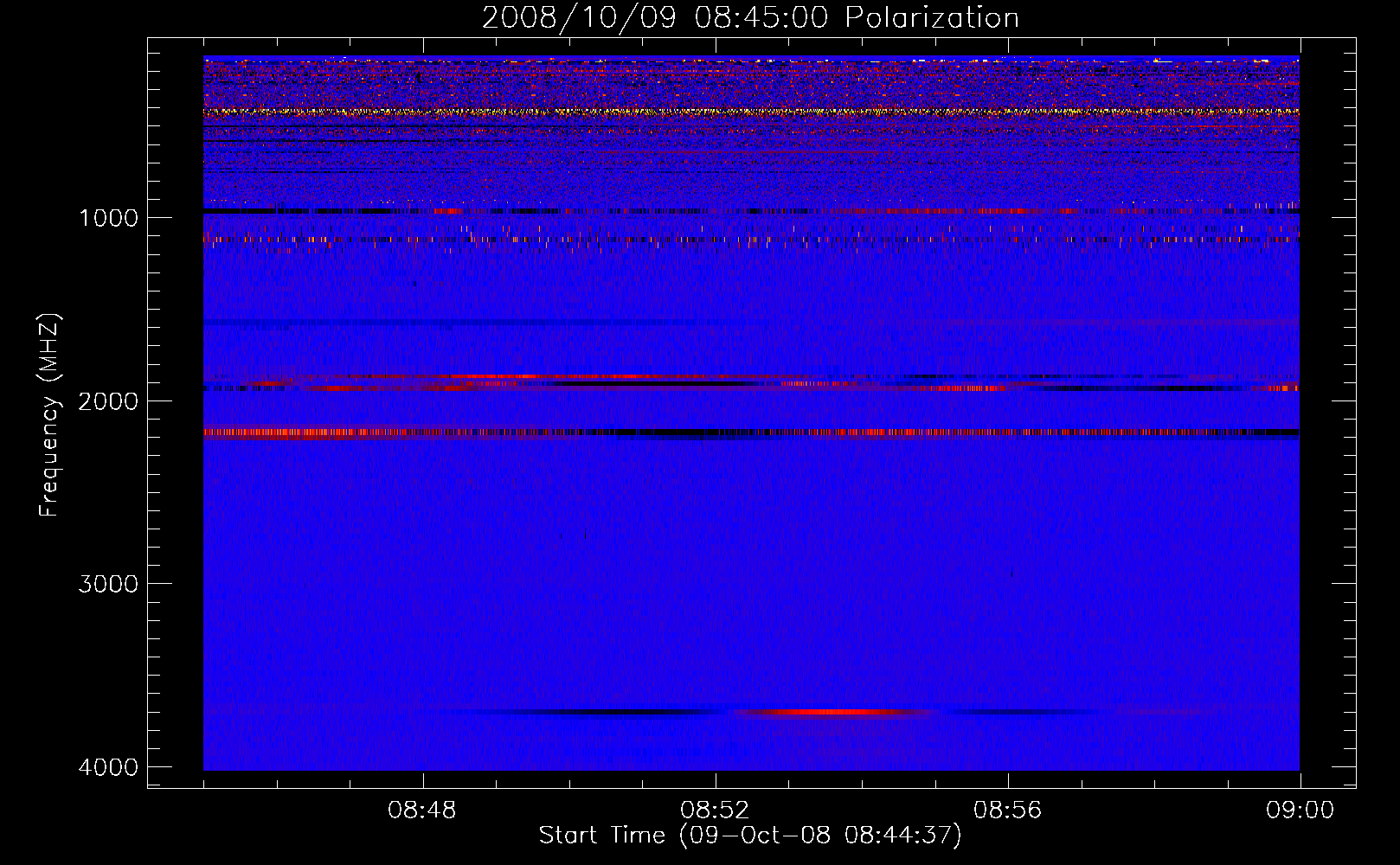The height and width of the screenshot is (865, 1400).
Task: Click the 1000 frequency tick label
Action: 108,217
